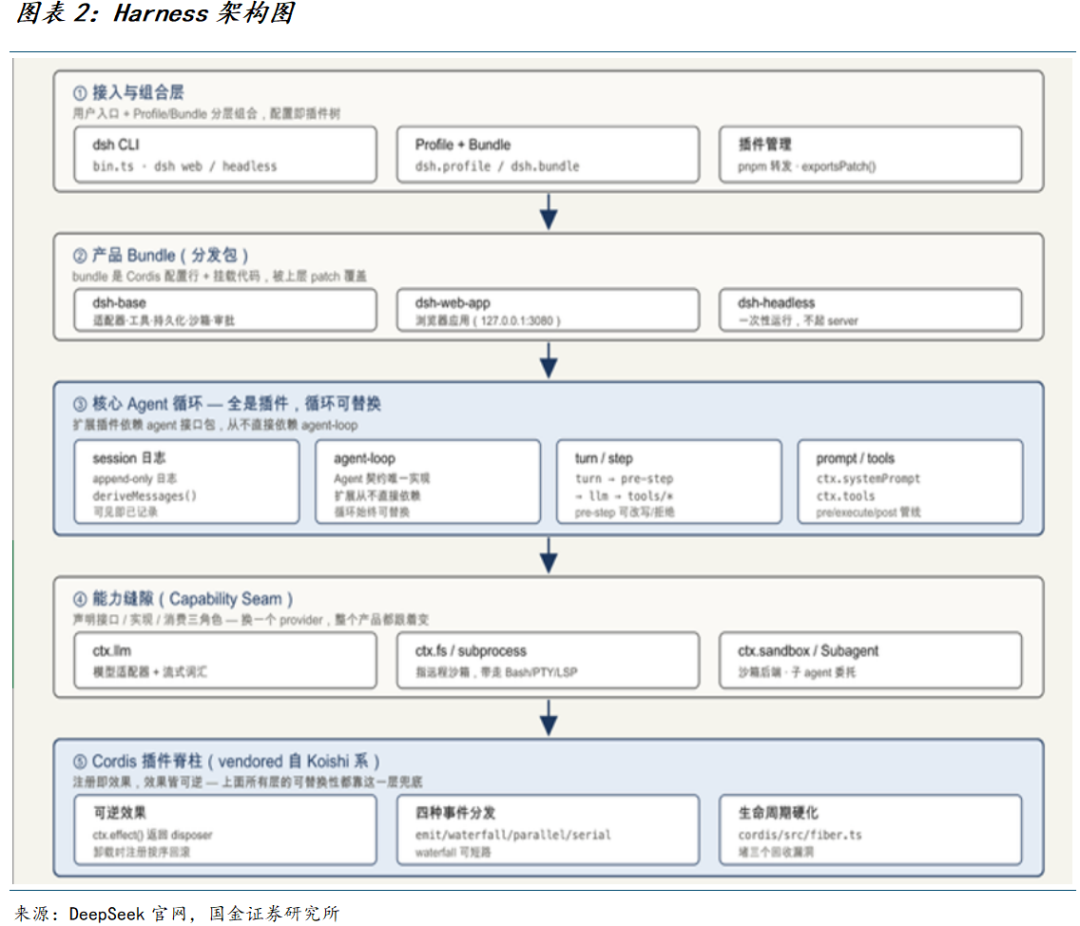Click the 'Profile + Bundle' box title

click(x=463, y=145)
